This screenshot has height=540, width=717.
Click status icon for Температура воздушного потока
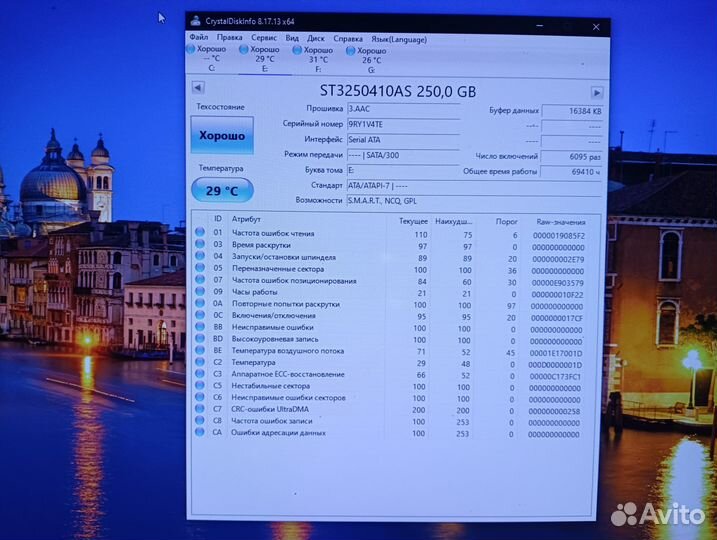click(200, 350)
